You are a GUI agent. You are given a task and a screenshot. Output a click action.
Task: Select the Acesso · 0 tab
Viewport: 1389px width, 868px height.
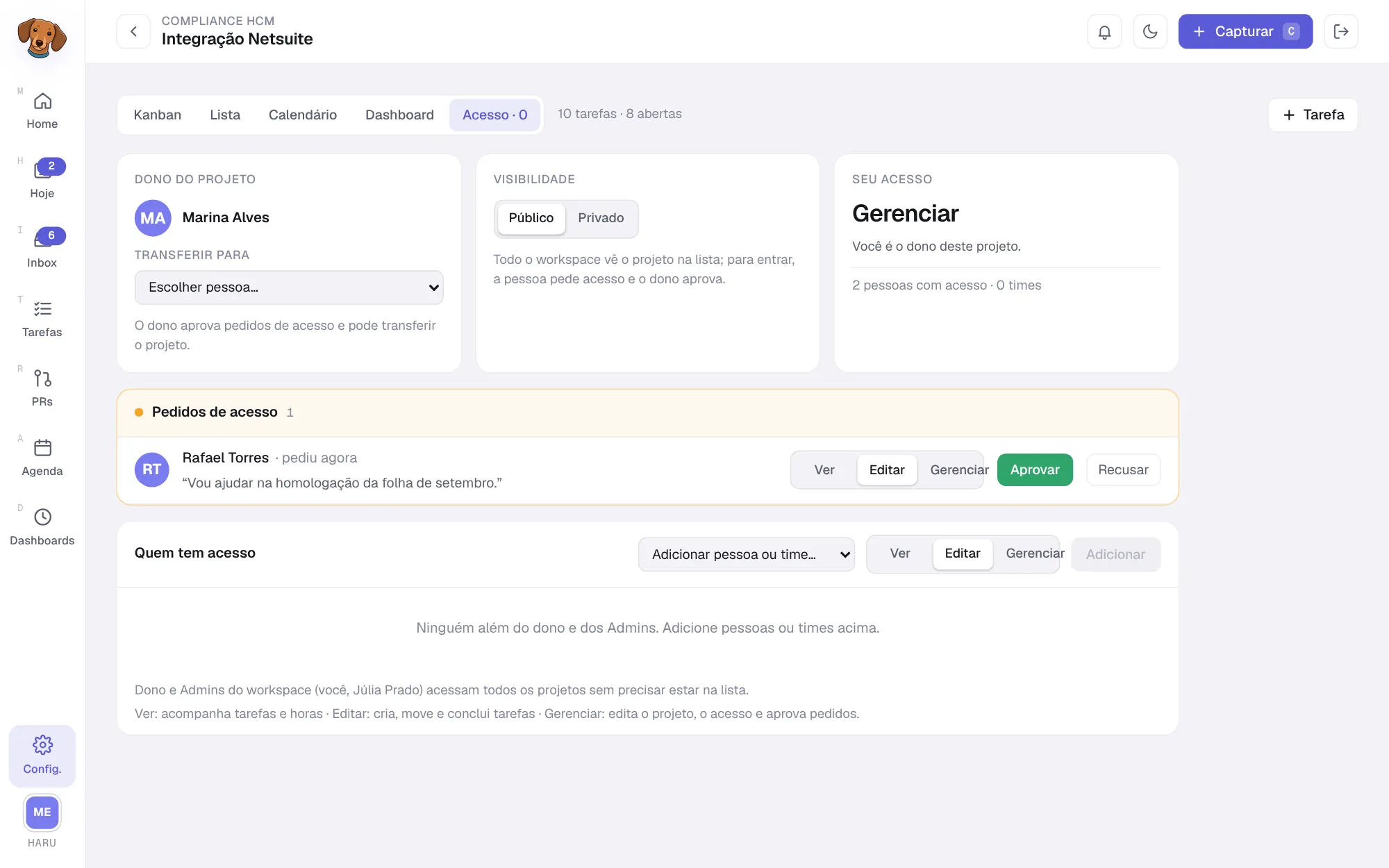pos(495,115)
